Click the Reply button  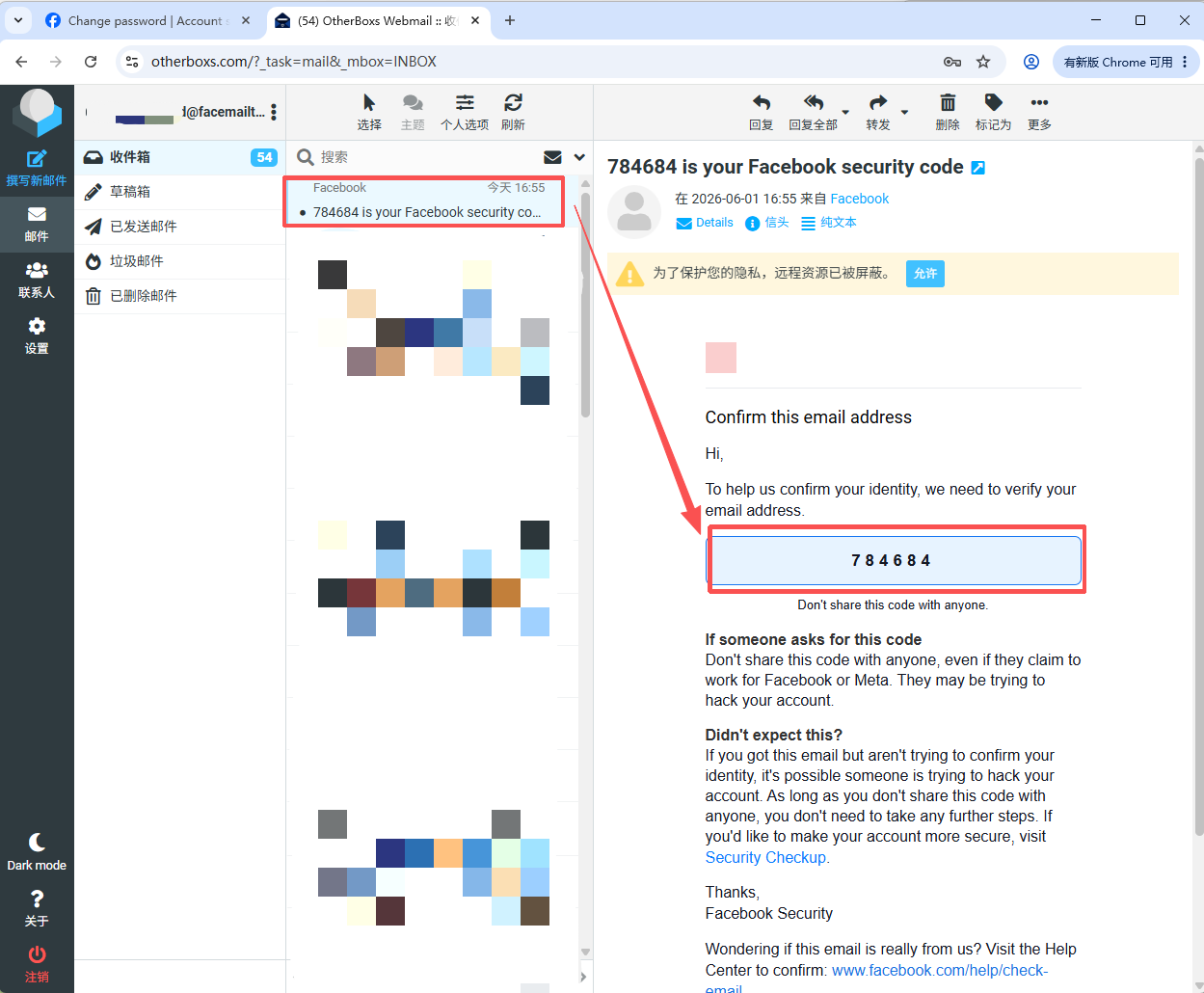pos(762,112)
